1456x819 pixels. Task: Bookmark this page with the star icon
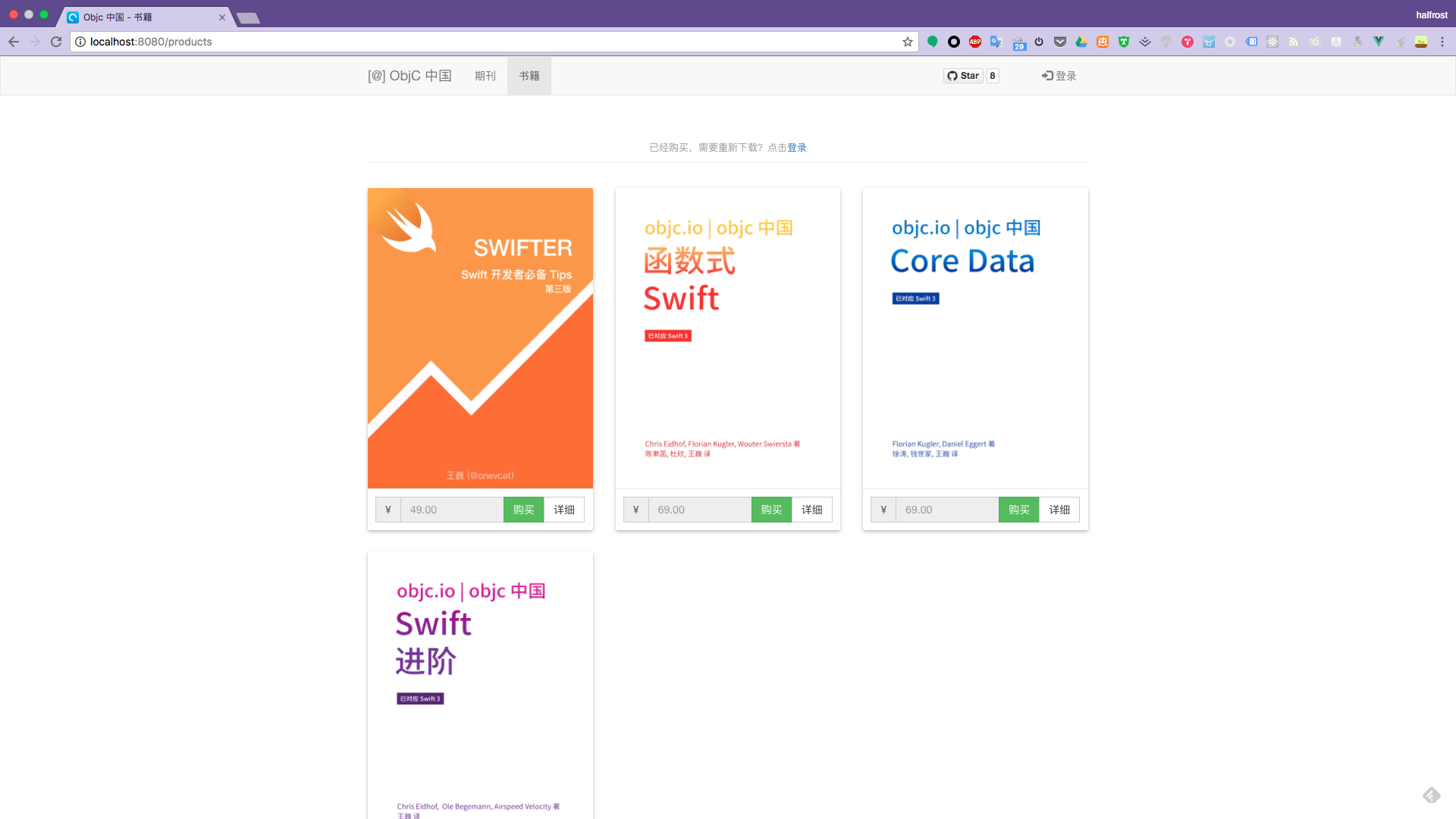[907, 42]
